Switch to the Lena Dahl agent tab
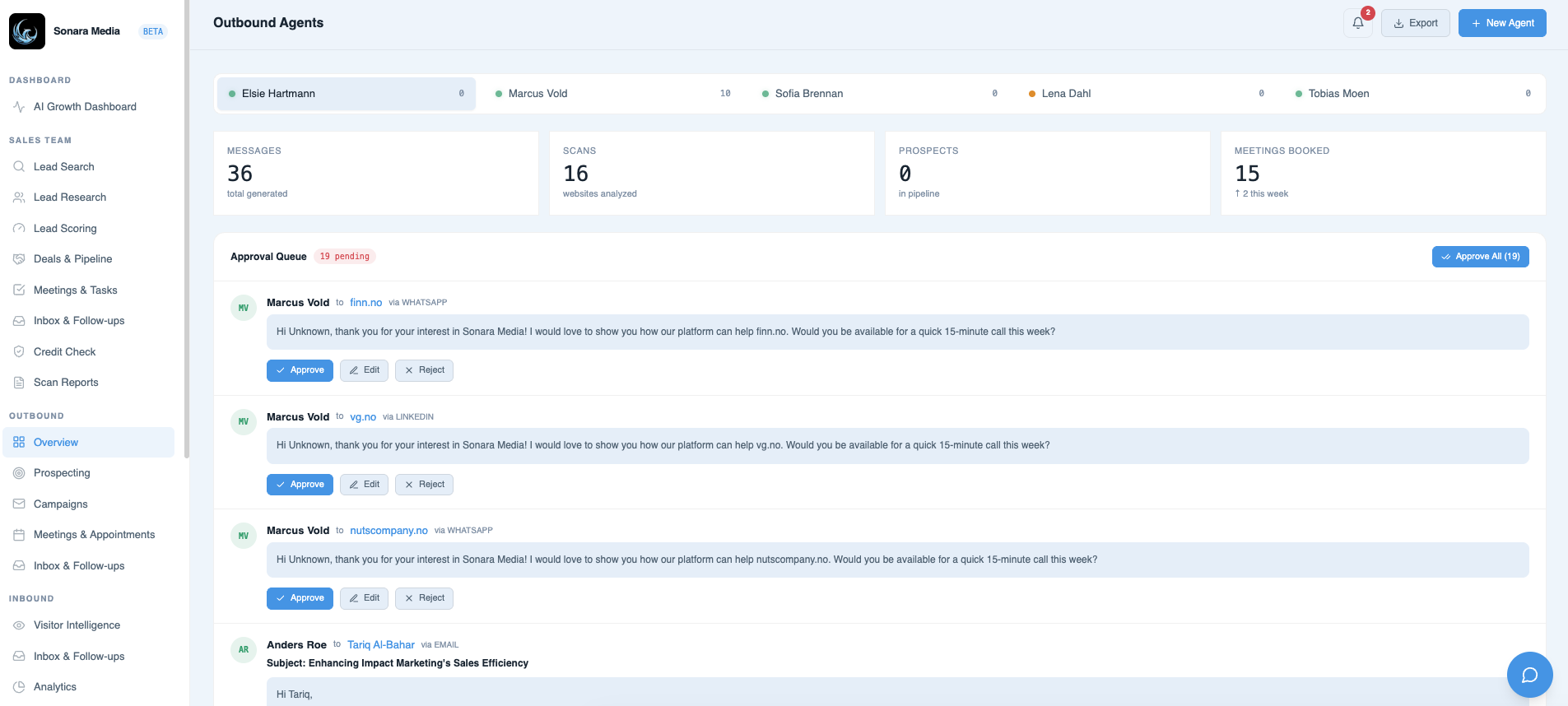This screenshot has height=706, width=1568. (x=1147, y=94)
